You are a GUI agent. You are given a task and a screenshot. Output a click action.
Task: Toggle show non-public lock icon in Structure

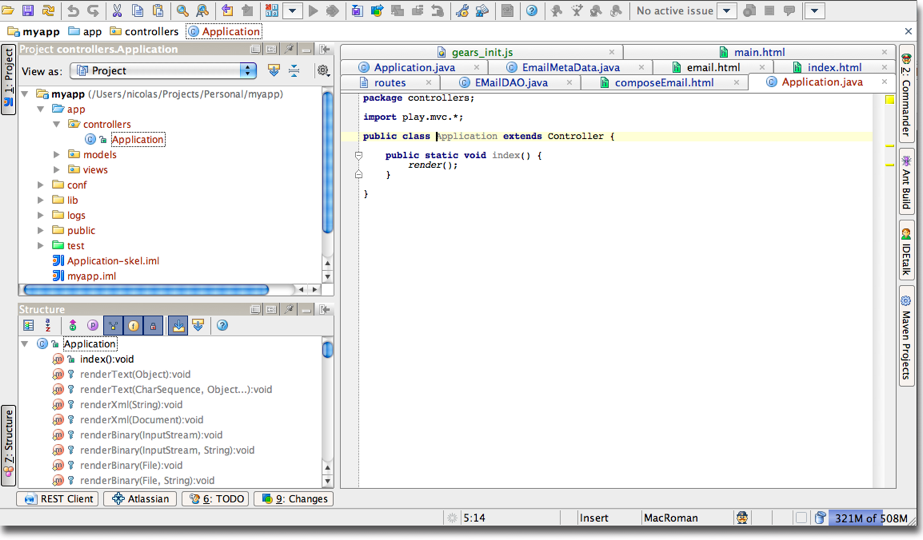coord(153,326)
